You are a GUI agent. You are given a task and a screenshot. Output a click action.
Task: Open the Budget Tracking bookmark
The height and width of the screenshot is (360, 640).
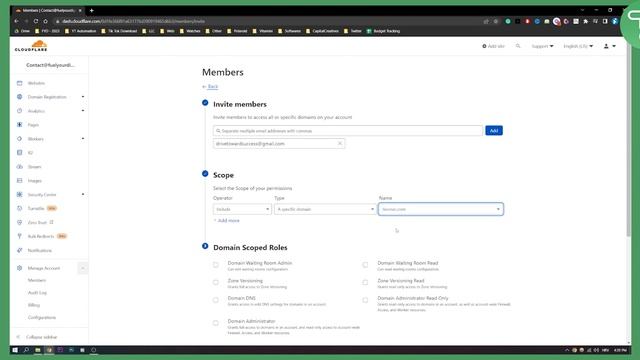[x=383, y=31]
